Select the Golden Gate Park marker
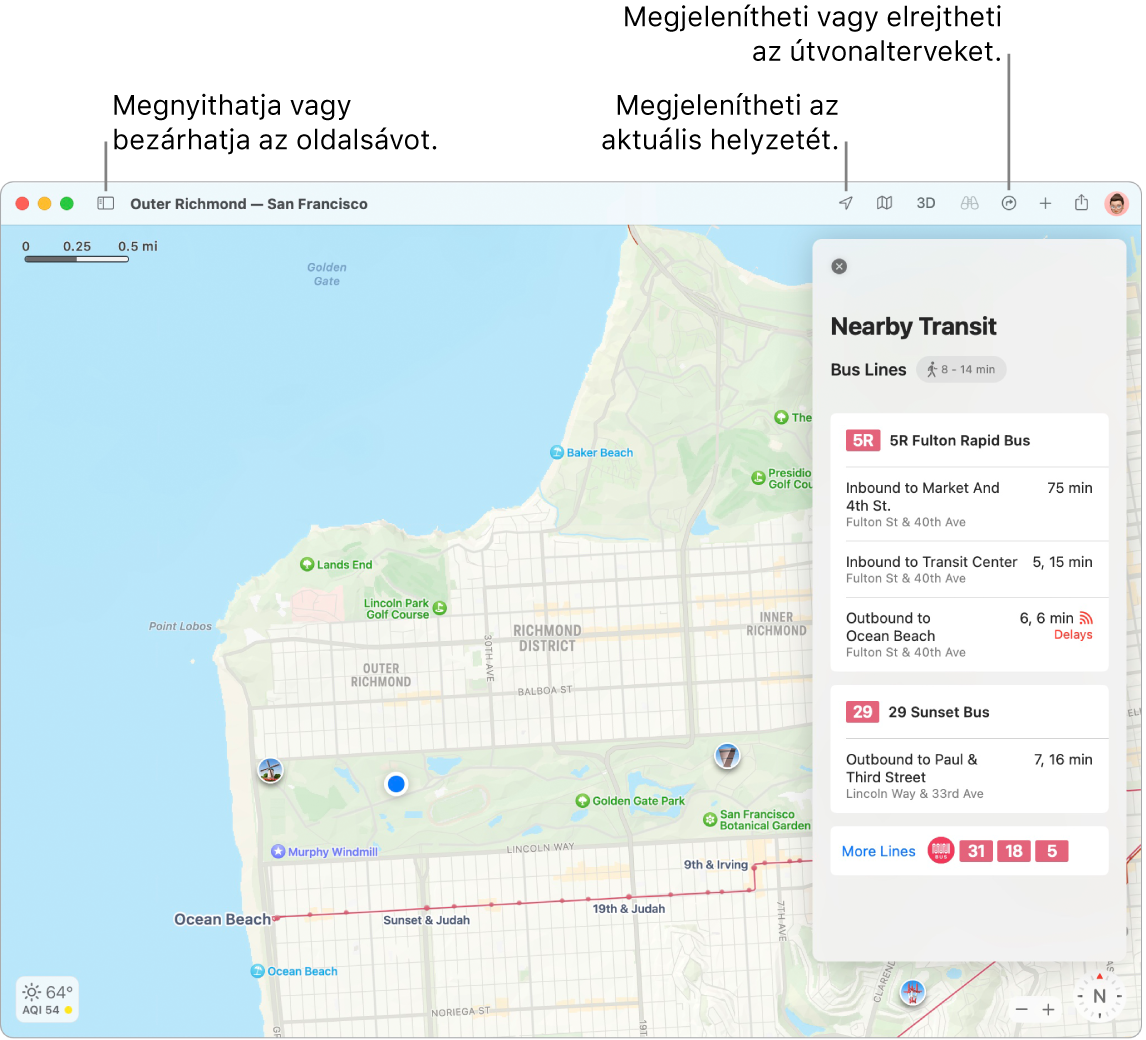Screen dimensions: 1146x1040 [x=583, y=801]
